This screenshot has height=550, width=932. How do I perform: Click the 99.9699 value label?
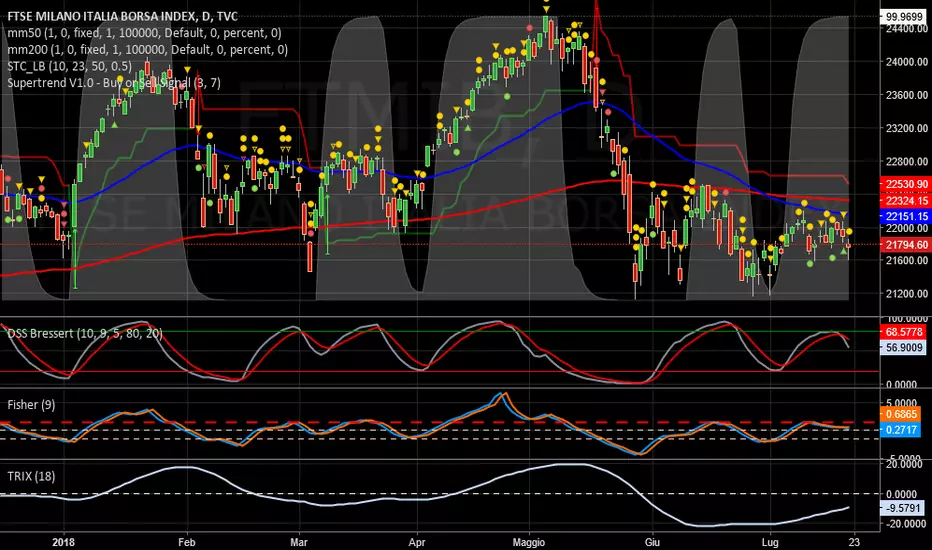(x=905, y=17)
